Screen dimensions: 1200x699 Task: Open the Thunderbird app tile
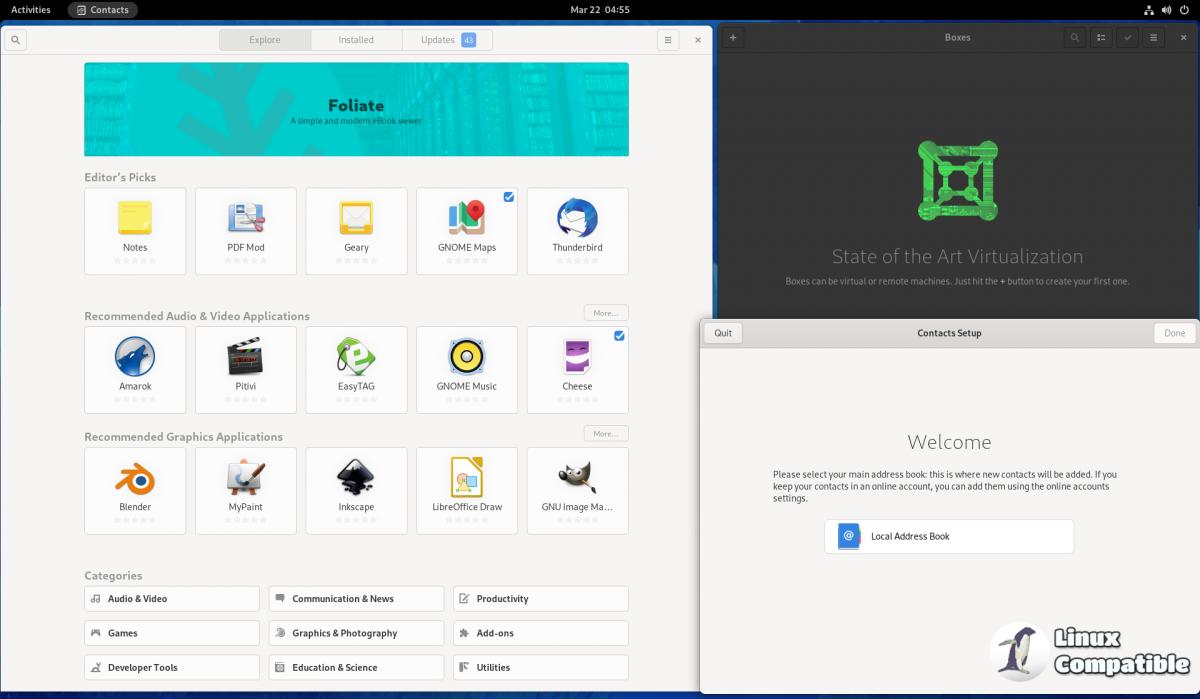point(577,219)
